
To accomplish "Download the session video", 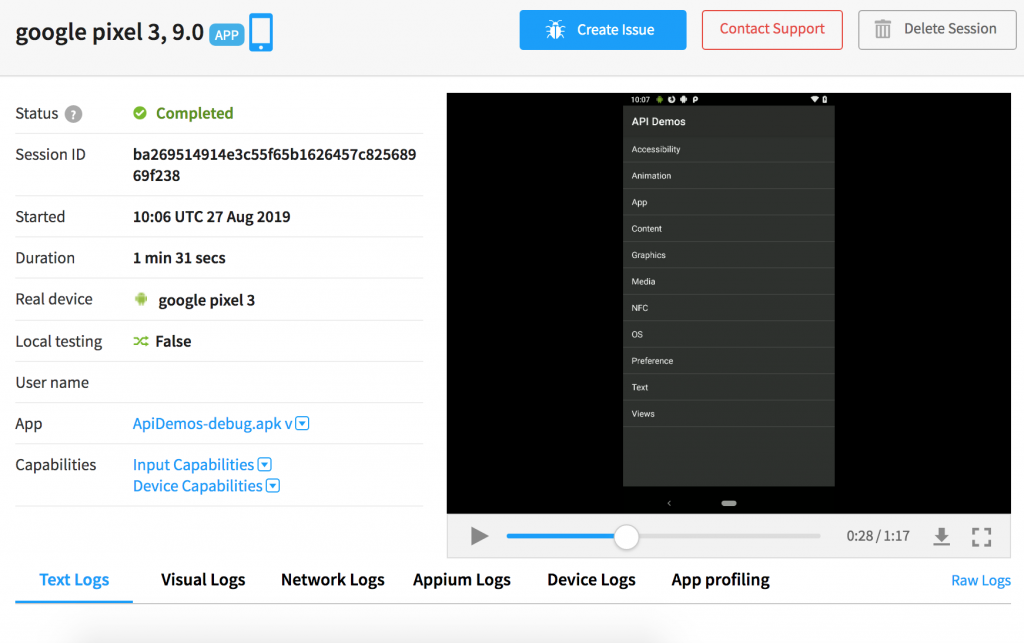I will (941, 537).
